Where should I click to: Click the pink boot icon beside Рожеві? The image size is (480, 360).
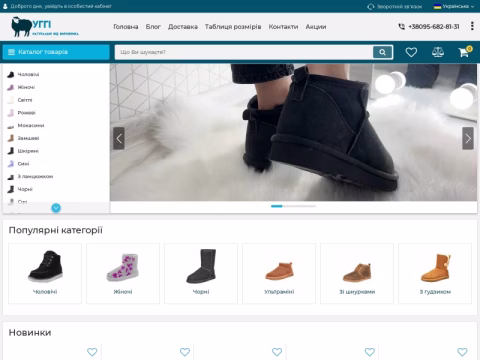coord(11,113)
